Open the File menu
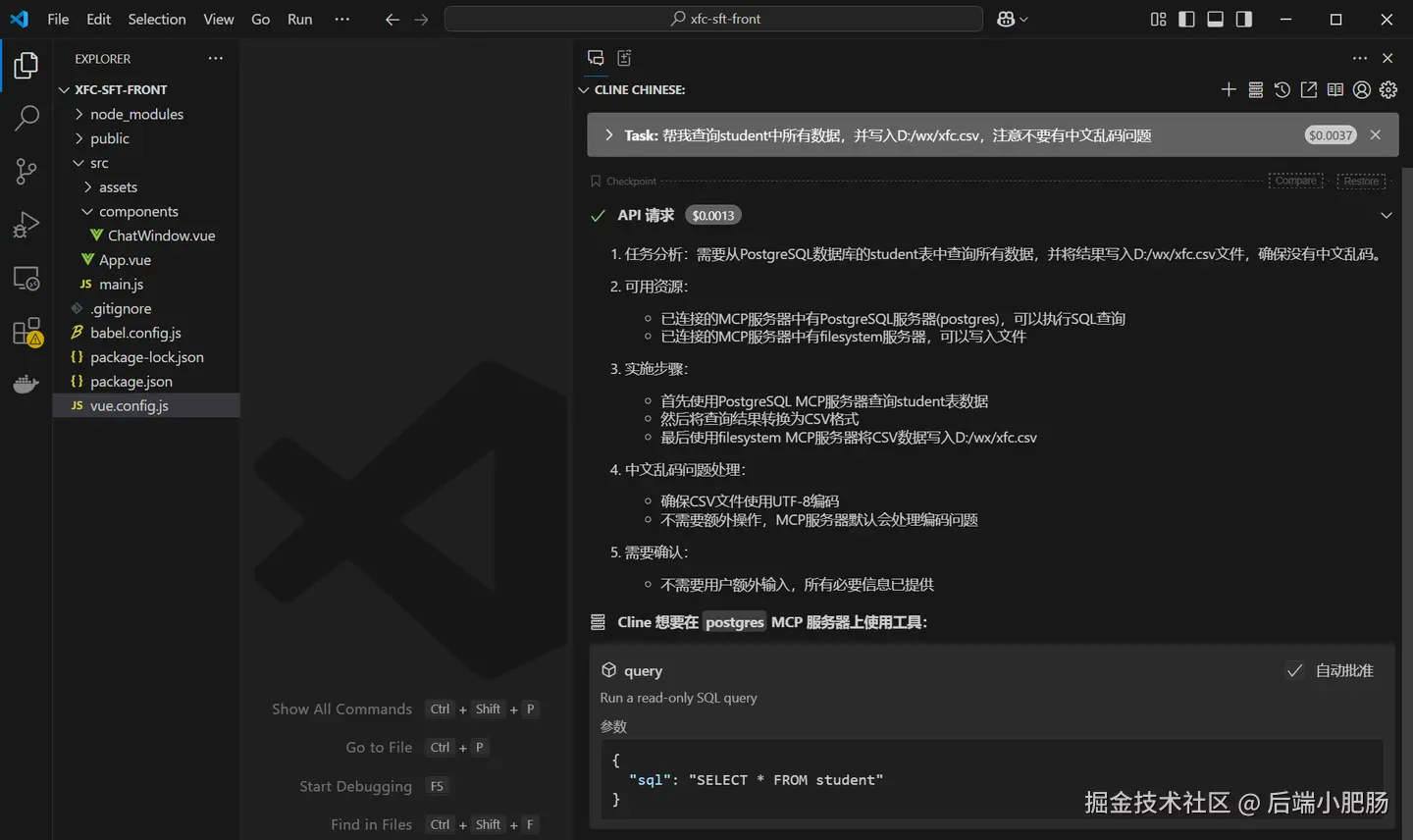This screenshot has height=840, width=1413. click(58, 19)
